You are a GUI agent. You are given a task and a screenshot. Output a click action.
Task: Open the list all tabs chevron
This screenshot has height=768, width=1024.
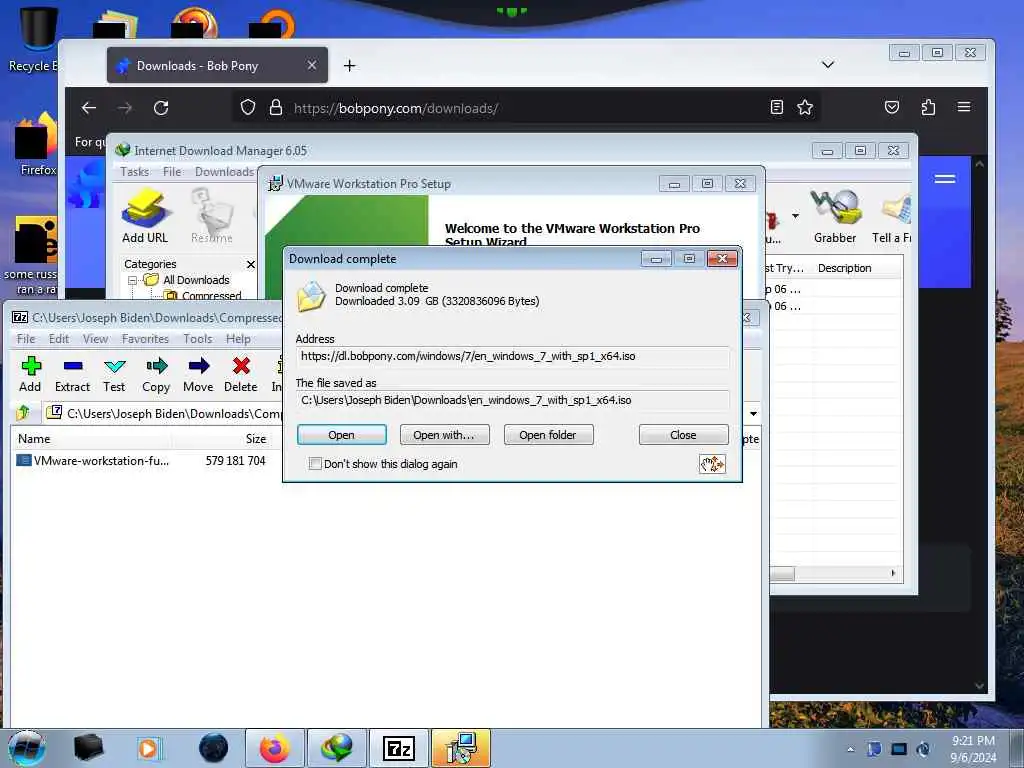827,65
